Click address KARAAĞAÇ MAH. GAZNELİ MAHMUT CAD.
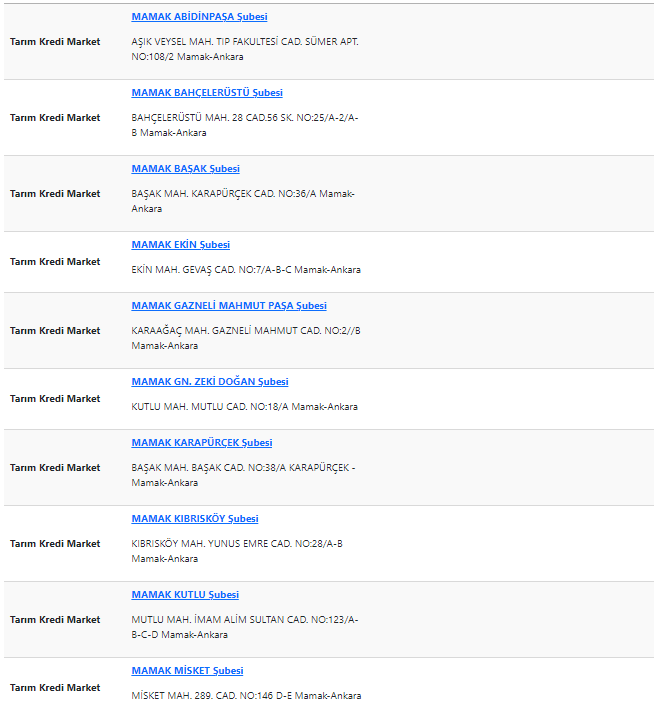This screenshot has width=654, height=713. point(246,338)
